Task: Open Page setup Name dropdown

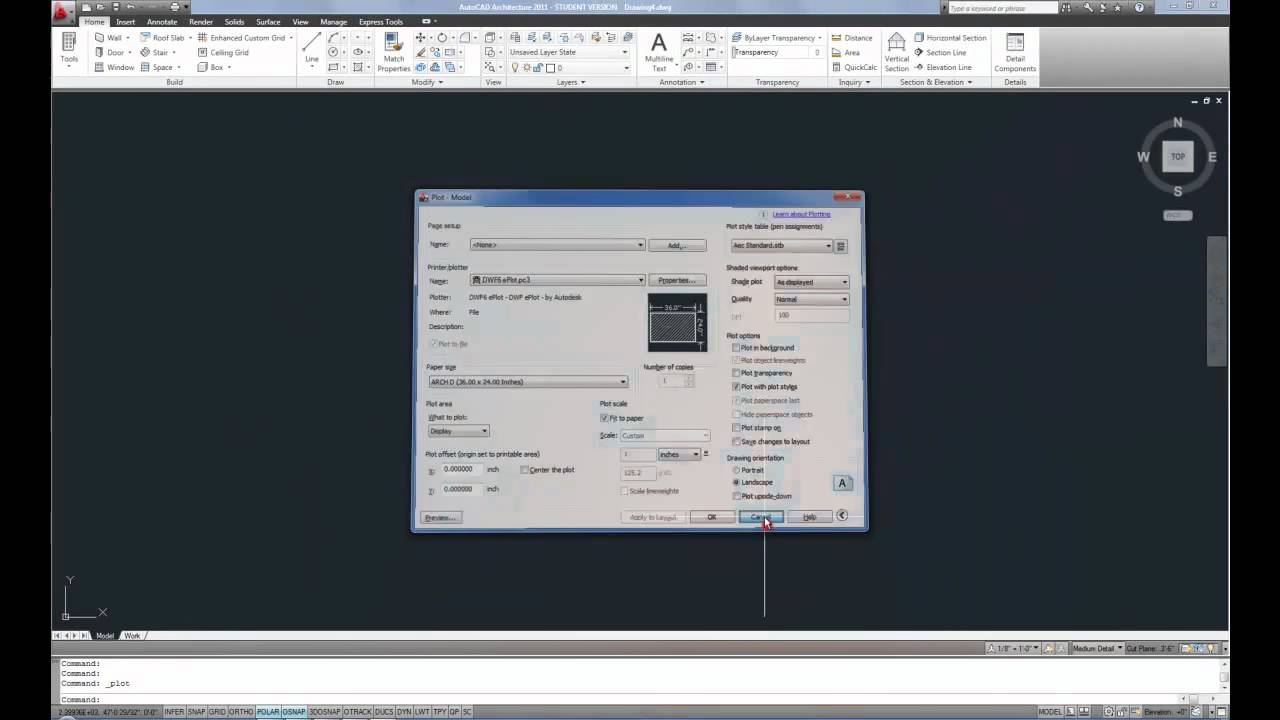Action: [x=558, y=245]
